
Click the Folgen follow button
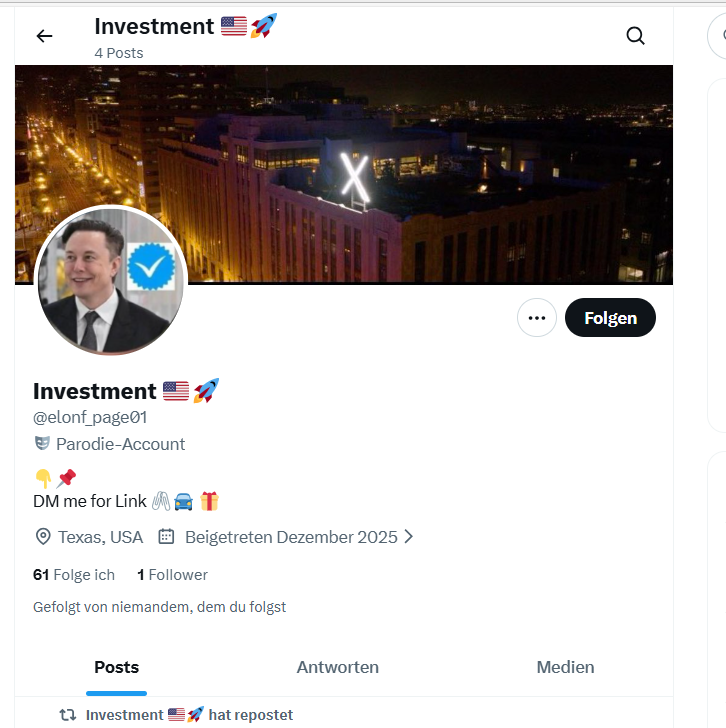tap(610, 318)
